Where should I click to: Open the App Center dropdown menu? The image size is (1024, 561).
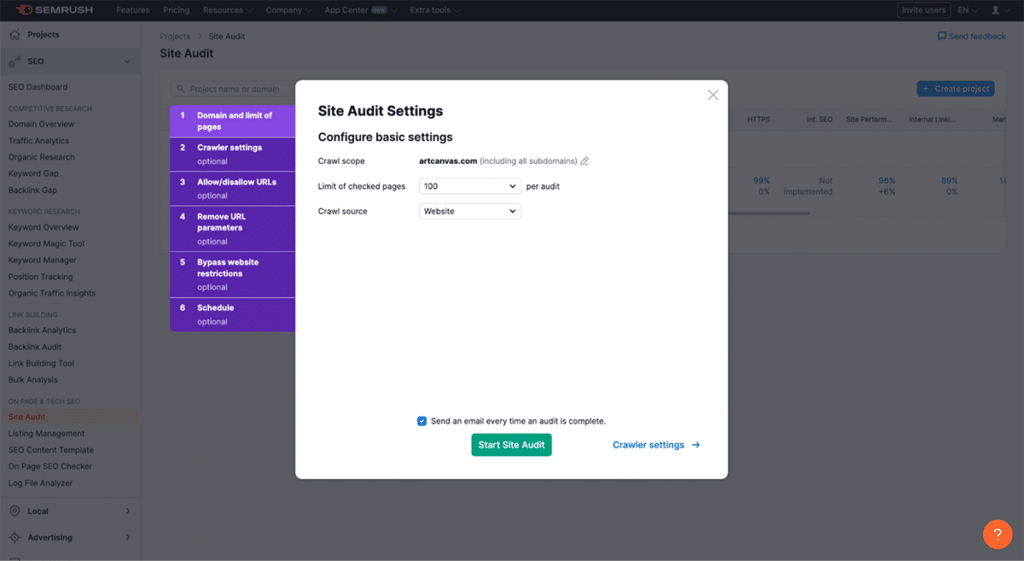(x=360, y=10)
